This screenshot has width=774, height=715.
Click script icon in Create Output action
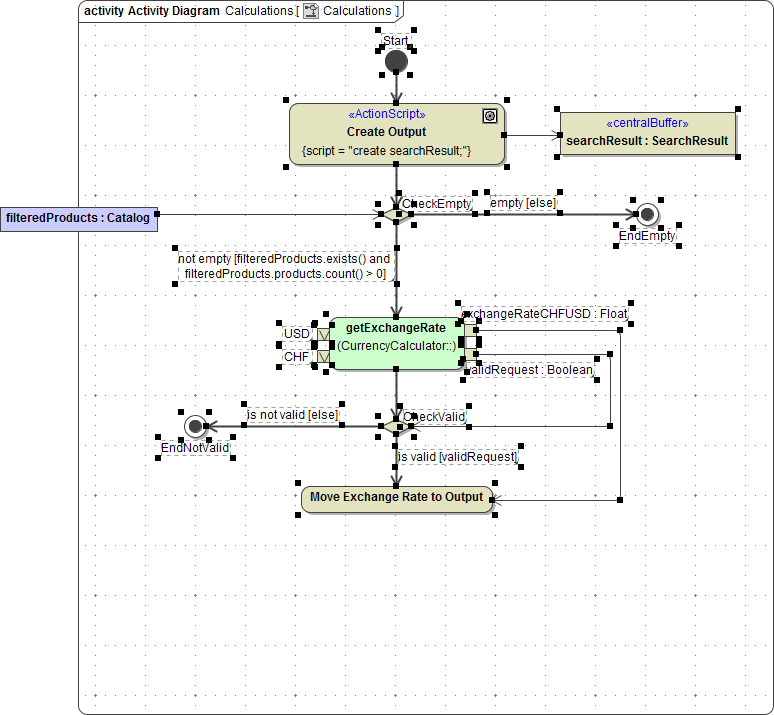pyautogui.click(x=489, y=116)
